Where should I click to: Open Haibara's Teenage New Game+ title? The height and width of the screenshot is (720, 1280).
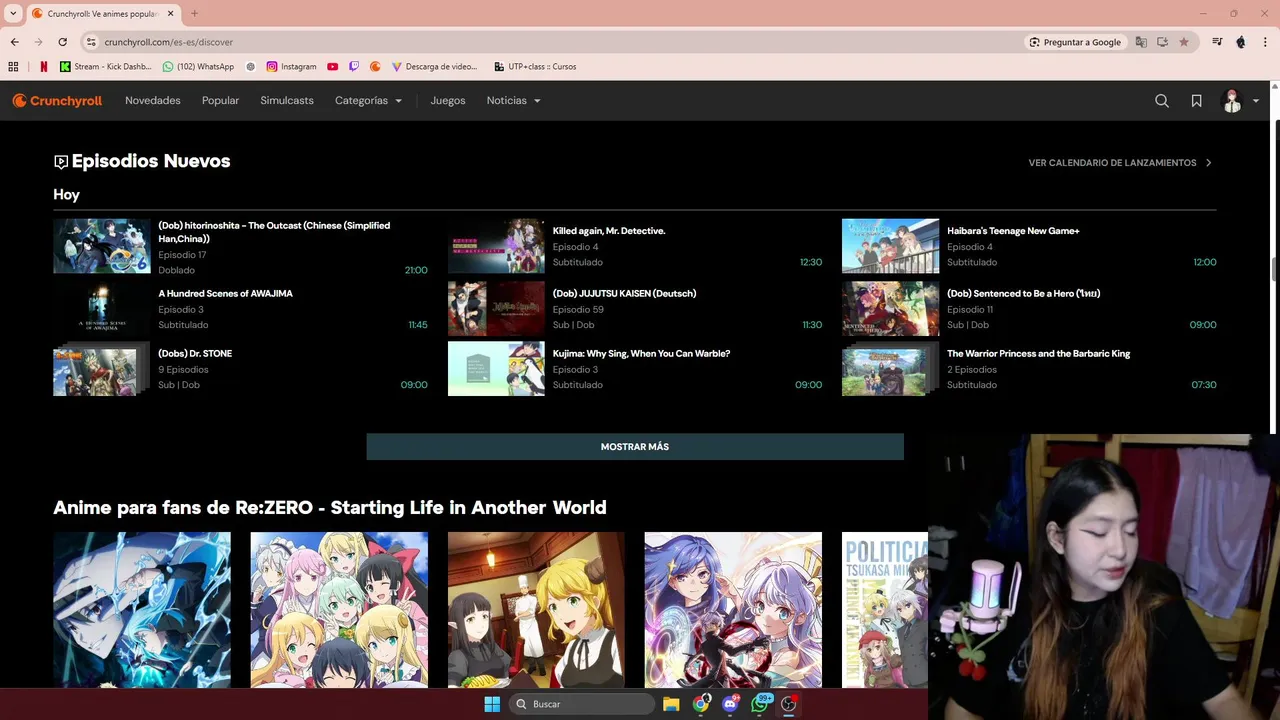pos(1013,231)
